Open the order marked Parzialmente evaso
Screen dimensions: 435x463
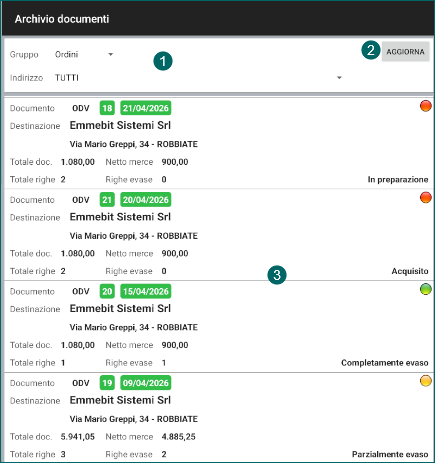click(x=218, y=417)
